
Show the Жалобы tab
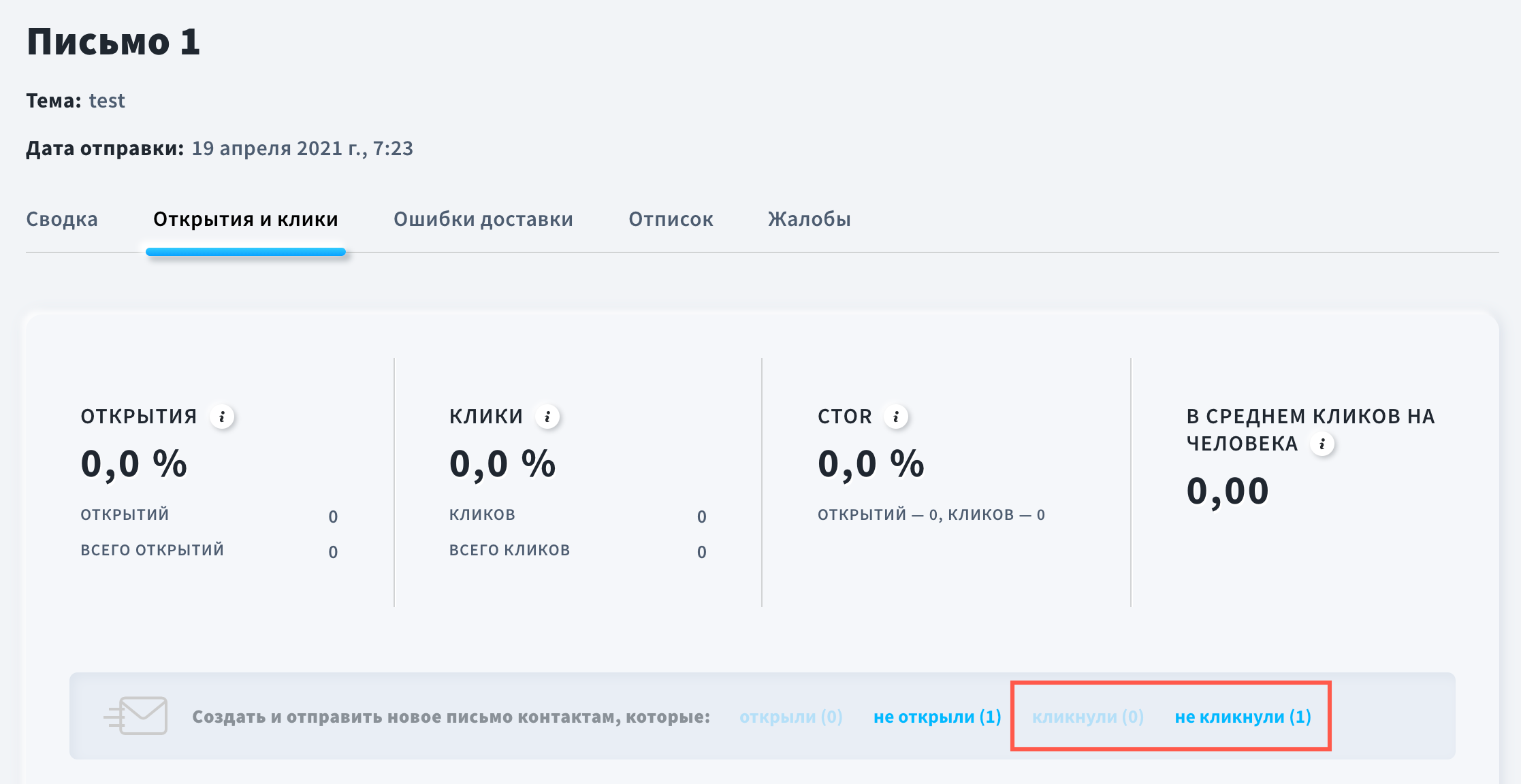click(x=810, y=219)
